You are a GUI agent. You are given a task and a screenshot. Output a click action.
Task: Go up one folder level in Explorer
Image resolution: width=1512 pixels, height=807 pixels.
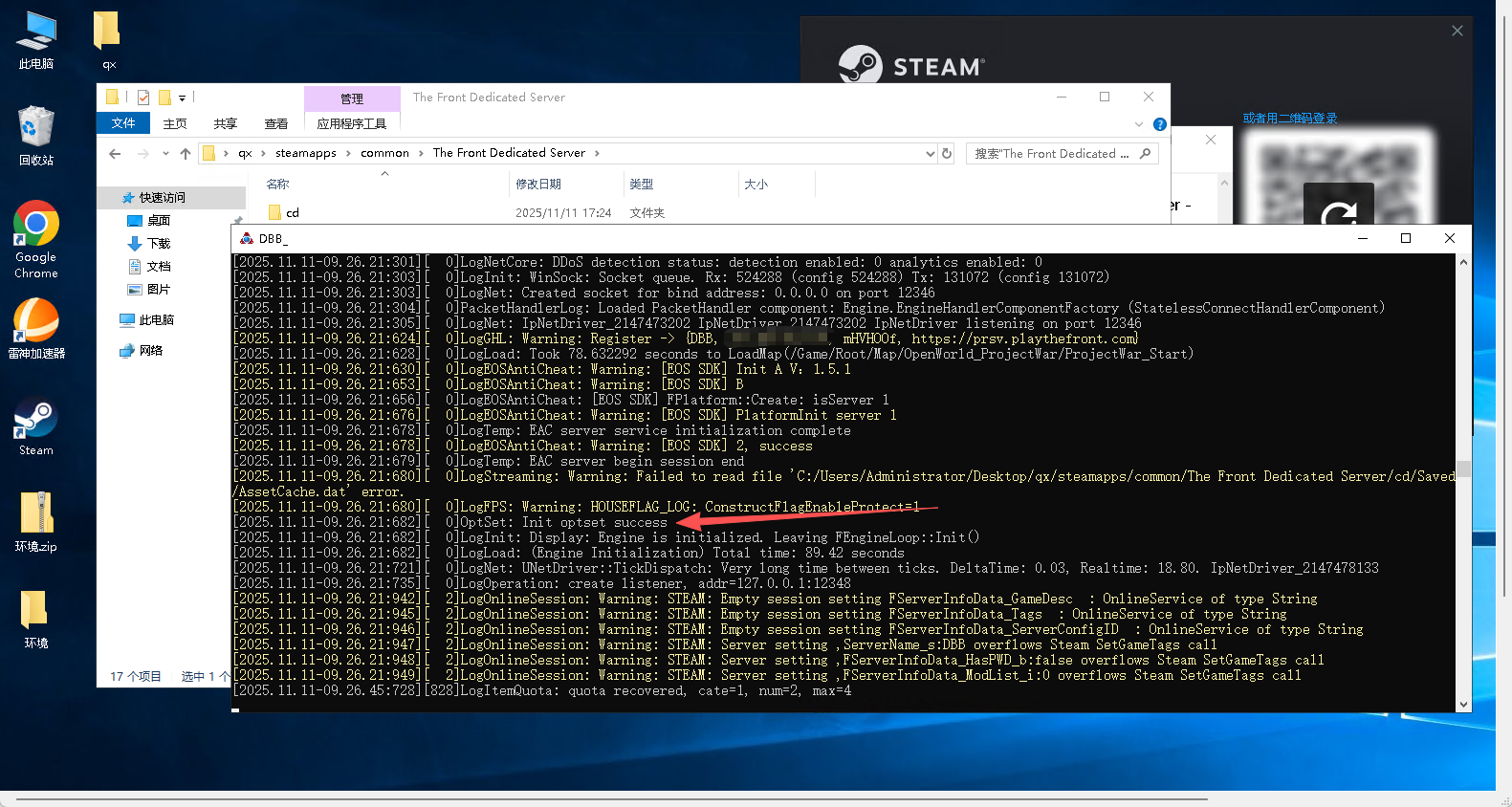[x=186, y=153]
